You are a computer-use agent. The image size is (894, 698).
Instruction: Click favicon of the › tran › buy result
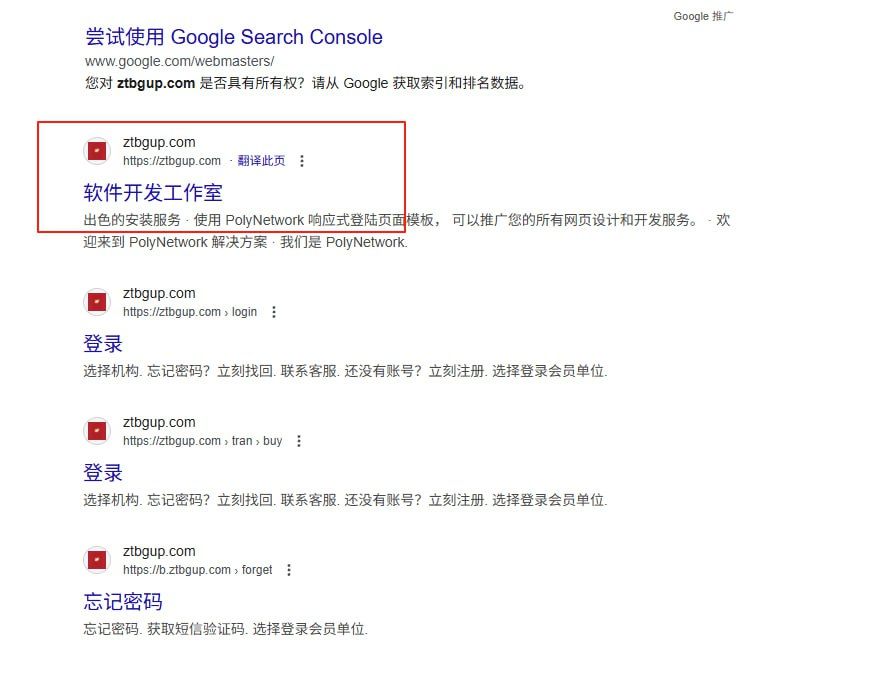97,431
